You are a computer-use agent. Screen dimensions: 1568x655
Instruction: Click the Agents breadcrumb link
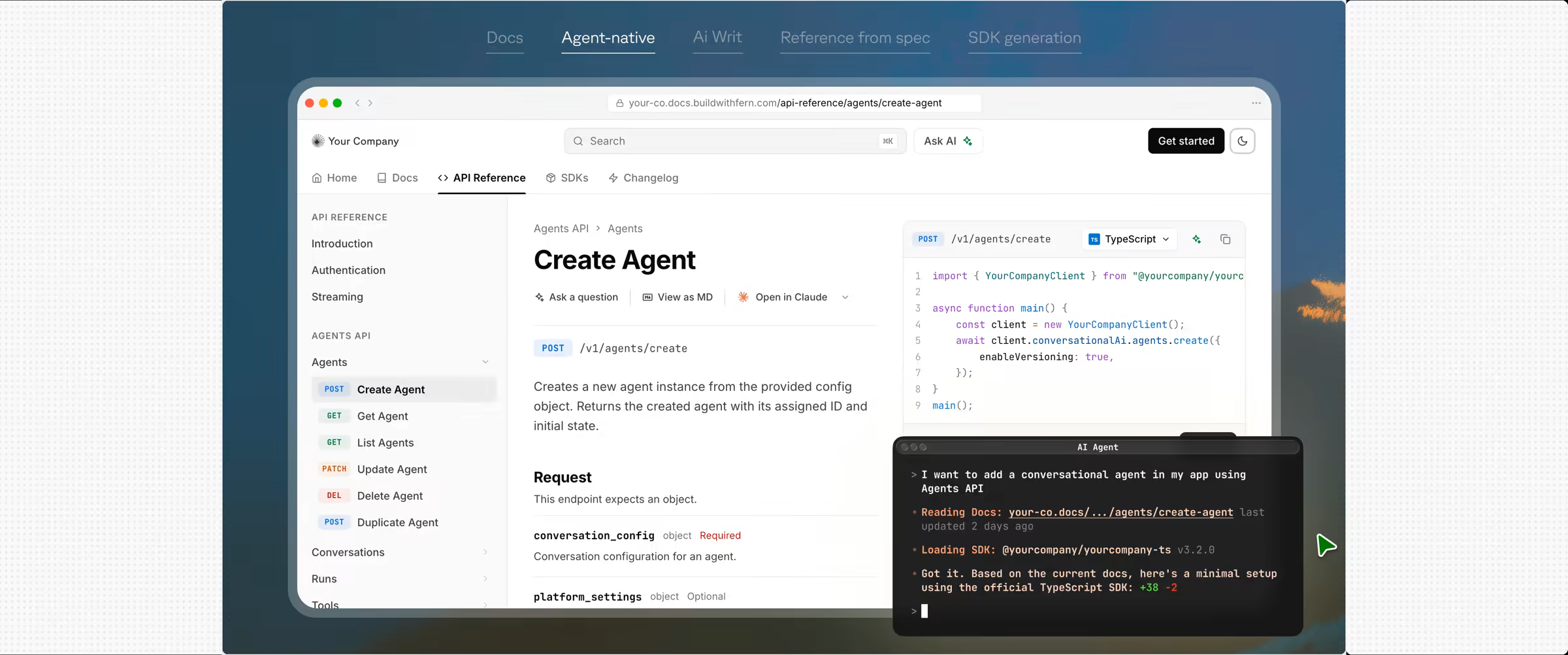pyautogui.click(x=625, y=229)
